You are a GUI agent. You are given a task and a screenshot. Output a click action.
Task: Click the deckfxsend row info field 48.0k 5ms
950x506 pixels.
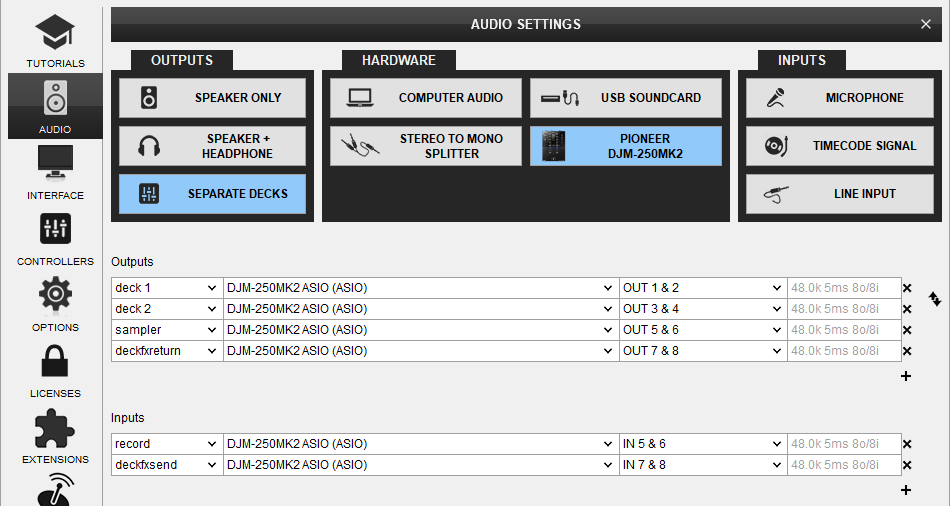pyautogui.click(x=844, y=465)
